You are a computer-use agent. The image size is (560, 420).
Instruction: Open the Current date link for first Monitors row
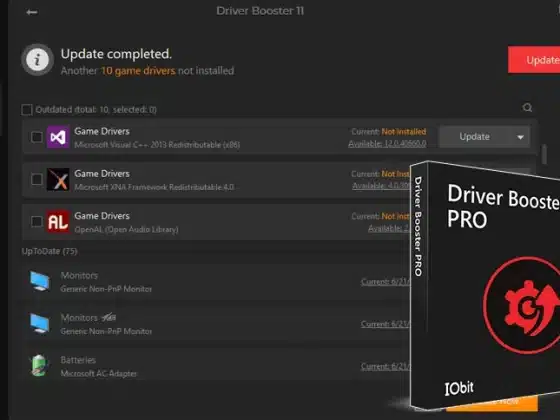coord(386,282)
